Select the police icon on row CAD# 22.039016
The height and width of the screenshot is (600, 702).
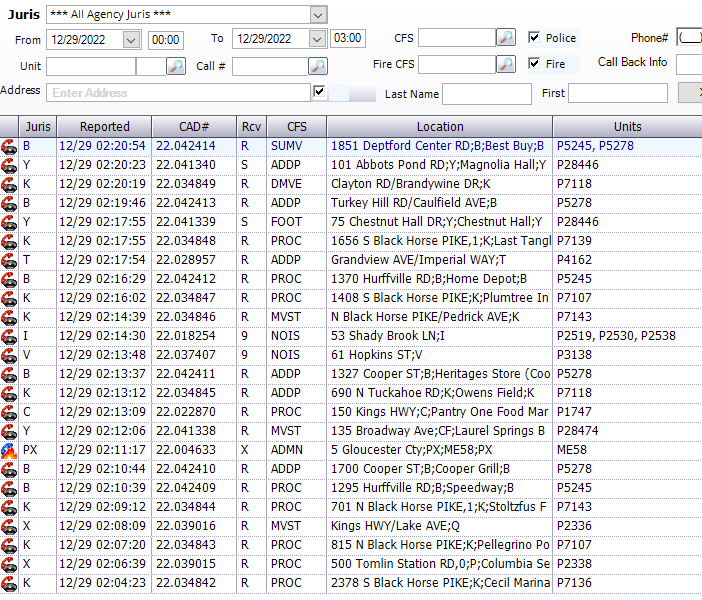tap(9, 526)
